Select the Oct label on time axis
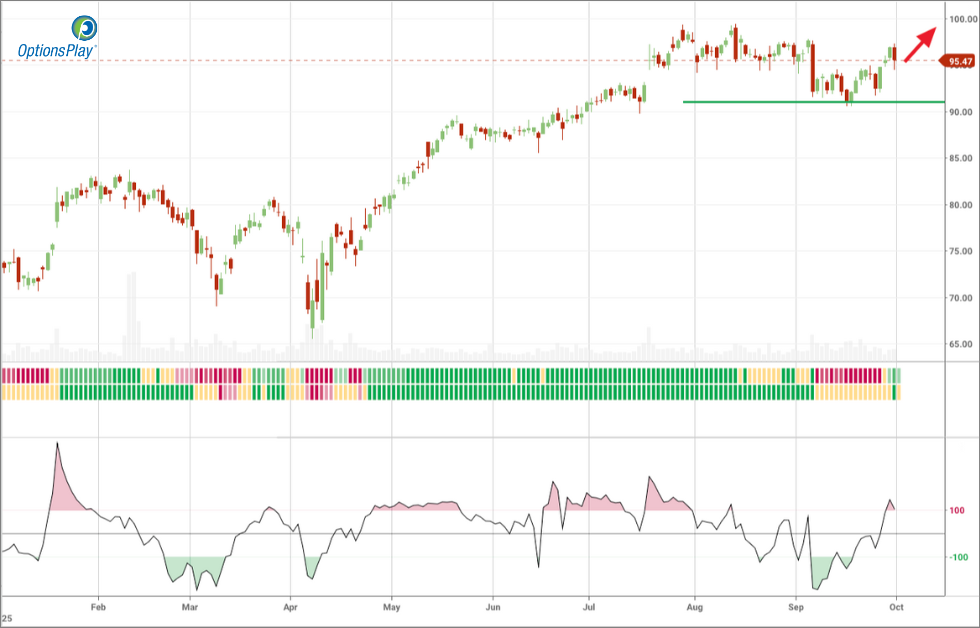 (896, 606)
